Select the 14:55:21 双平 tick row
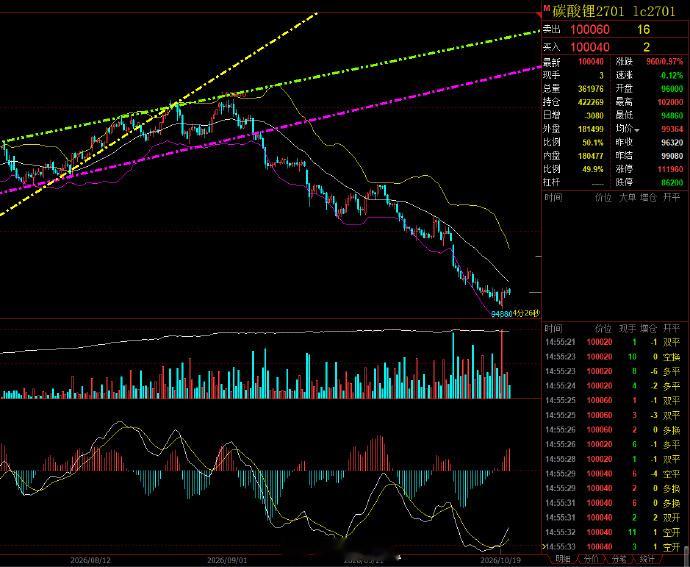Image resolution: width=690 pixels, height=567 pixels. coord(613,342)
